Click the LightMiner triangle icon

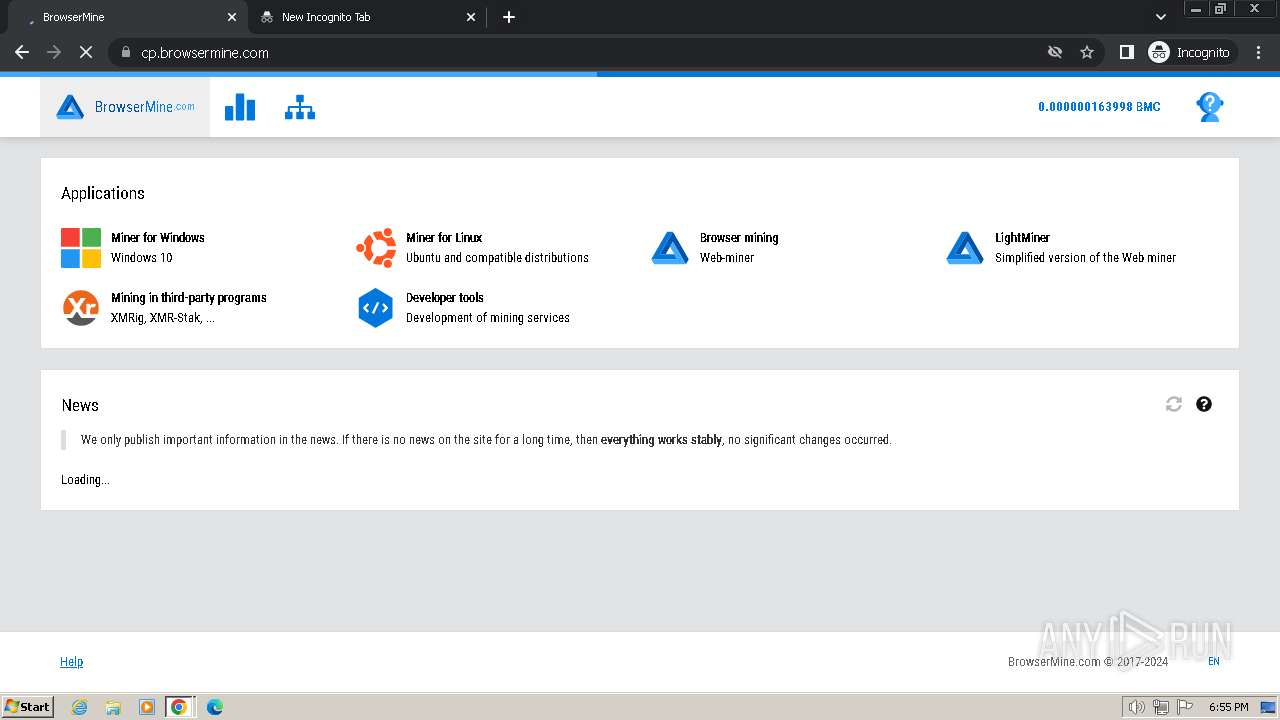[x=965, y=248]
